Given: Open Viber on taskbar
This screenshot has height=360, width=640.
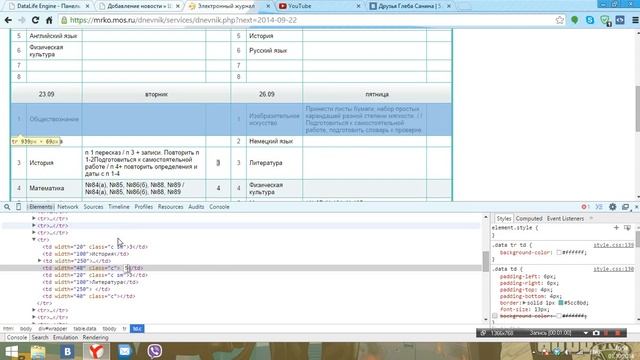Looking at the screenshot, I should coord(155,351).
